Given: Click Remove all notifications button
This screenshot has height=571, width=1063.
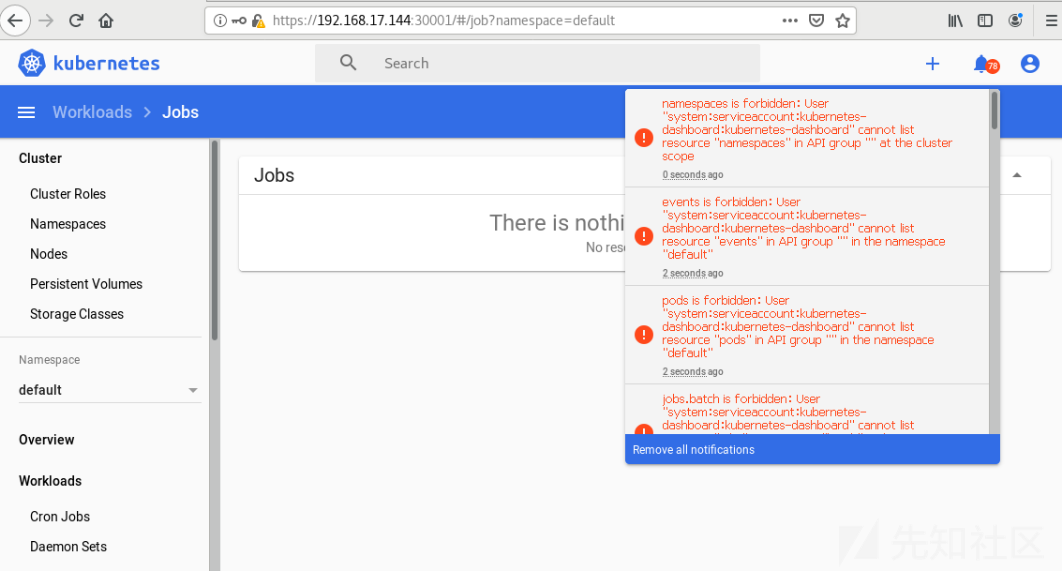Looking at the screenshot, I should [x=812, y=450].
